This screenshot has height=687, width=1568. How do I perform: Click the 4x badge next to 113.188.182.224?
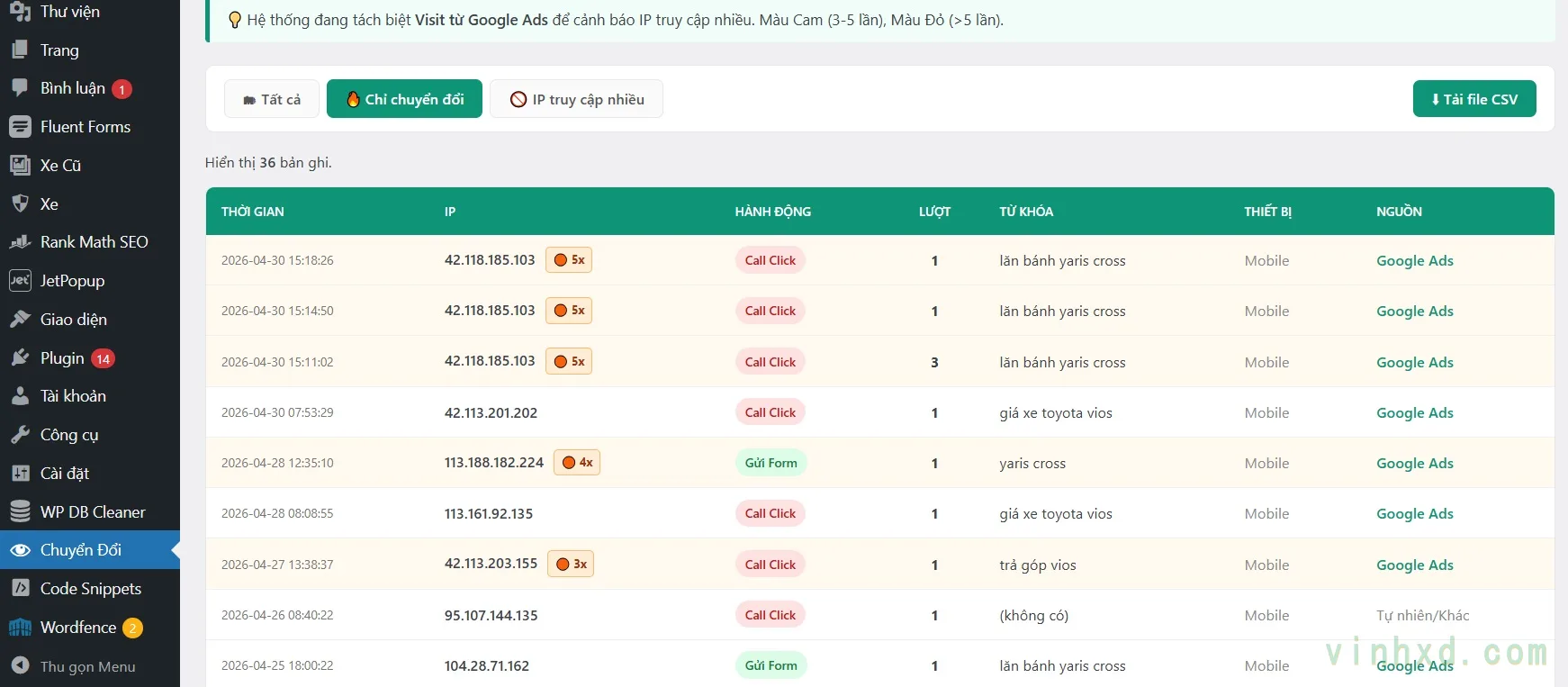pos(577,463)
